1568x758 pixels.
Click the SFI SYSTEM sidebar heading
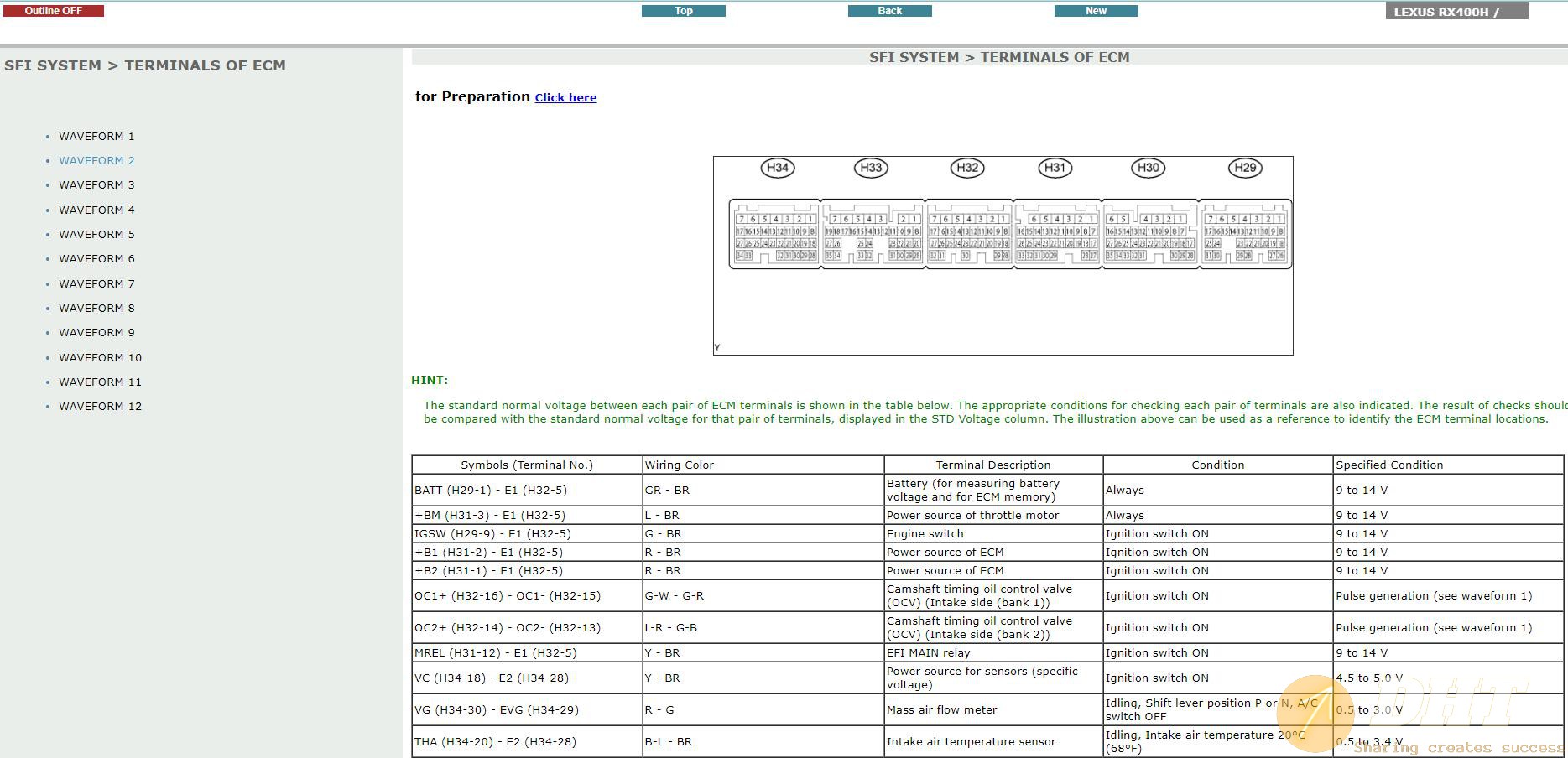(145, 65)
